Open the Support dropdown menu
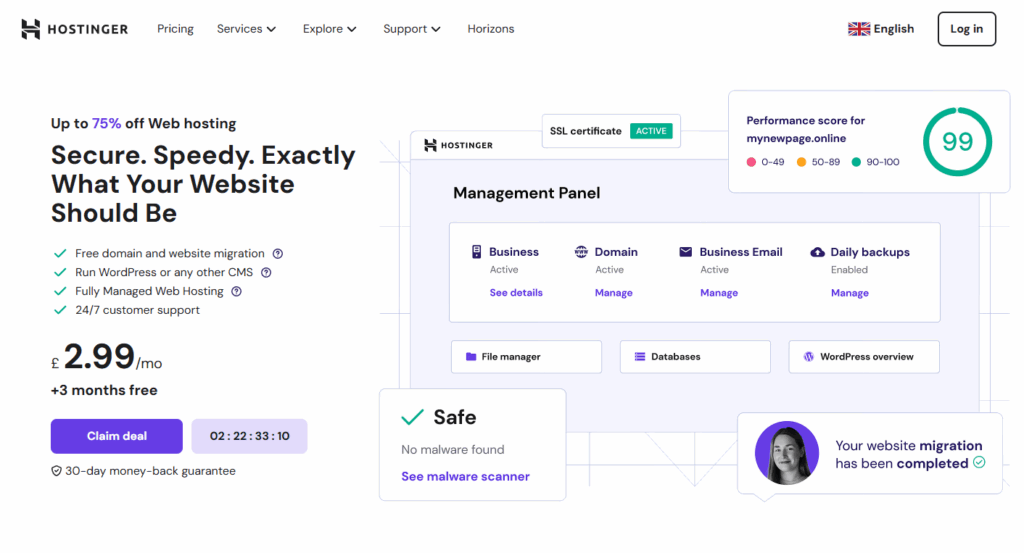The width and height of the screenshot is (1024, 553). tap(412, 29)
